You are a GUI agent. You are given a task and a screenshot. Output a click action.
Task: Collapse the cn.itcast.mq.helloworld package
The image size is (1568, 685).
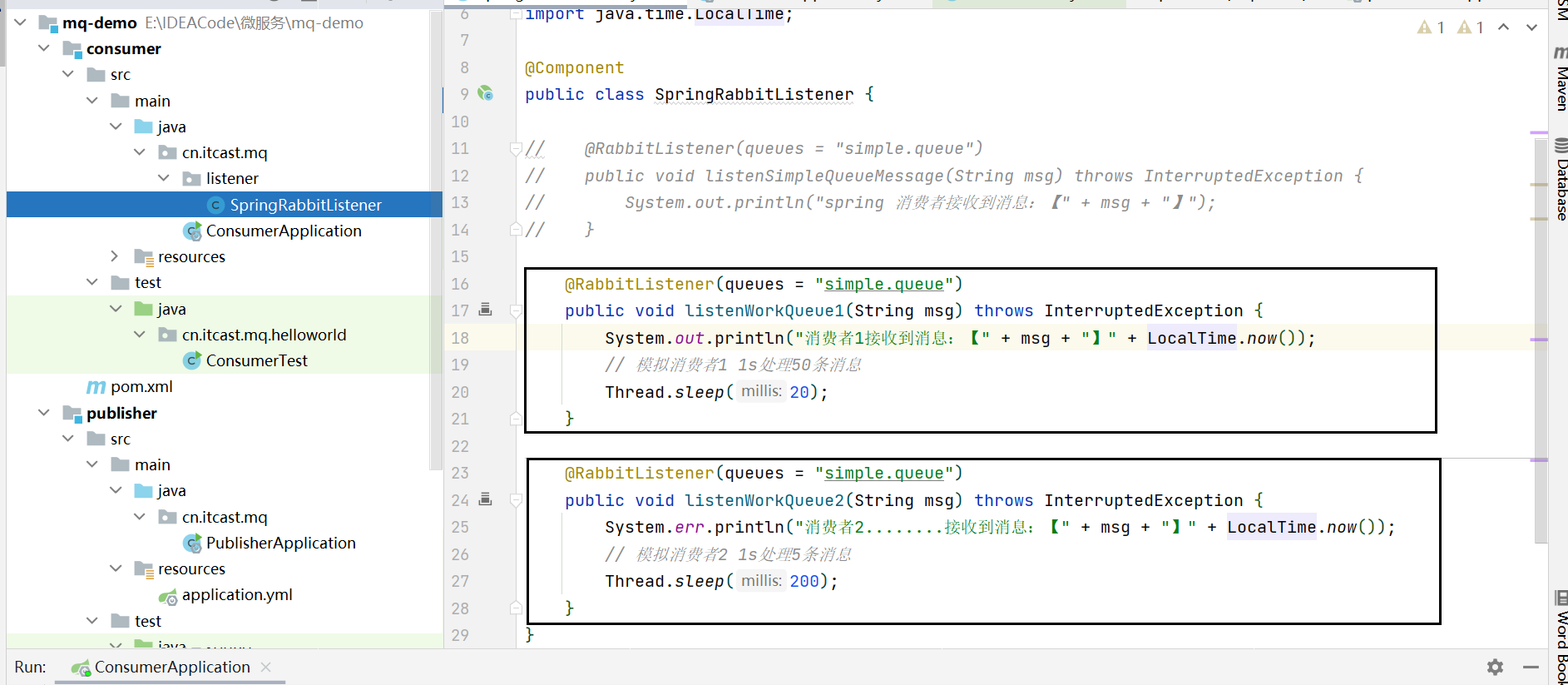(x=140, y=335)
